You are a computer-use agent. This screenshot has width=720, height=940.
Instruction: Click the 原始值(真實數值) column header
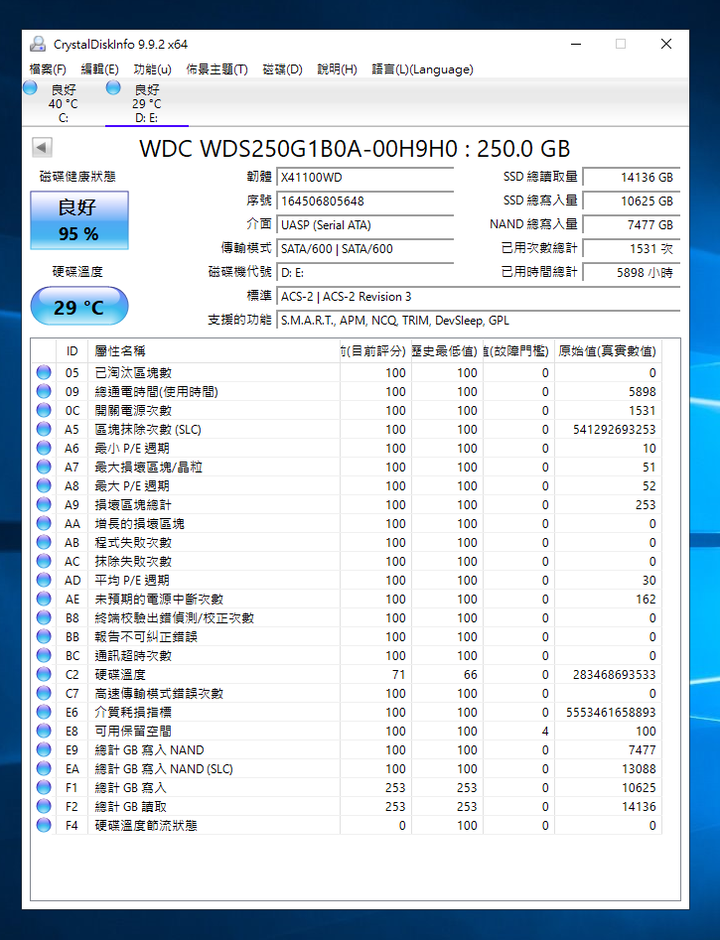point(608,351)
